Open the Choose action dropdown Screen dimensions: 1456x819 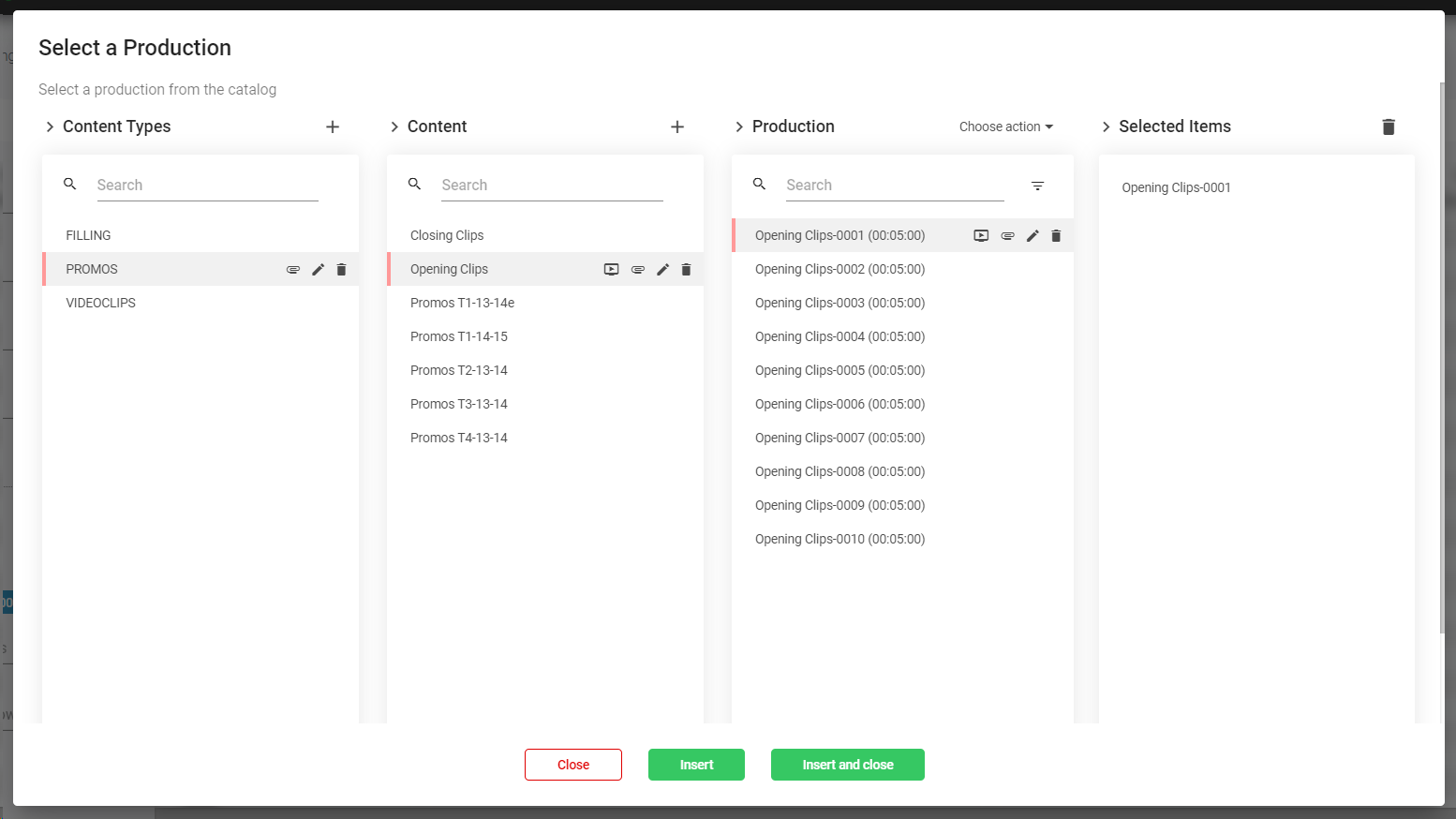(x=1005, y=127)
